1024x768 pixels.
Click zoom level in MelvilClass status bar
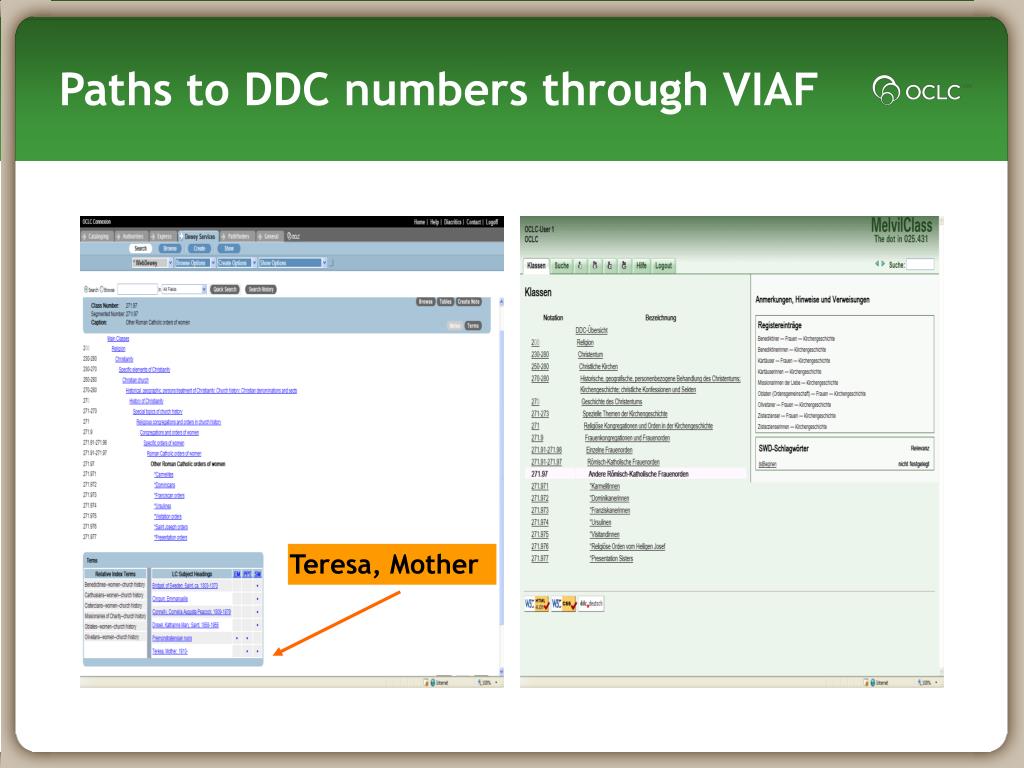(925, 682)
